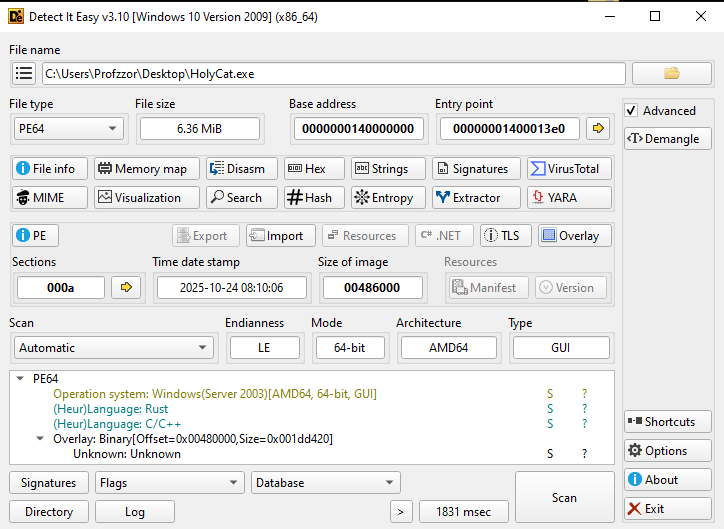
Task: Click the Sections count field 000a
Action: (60, 288)
